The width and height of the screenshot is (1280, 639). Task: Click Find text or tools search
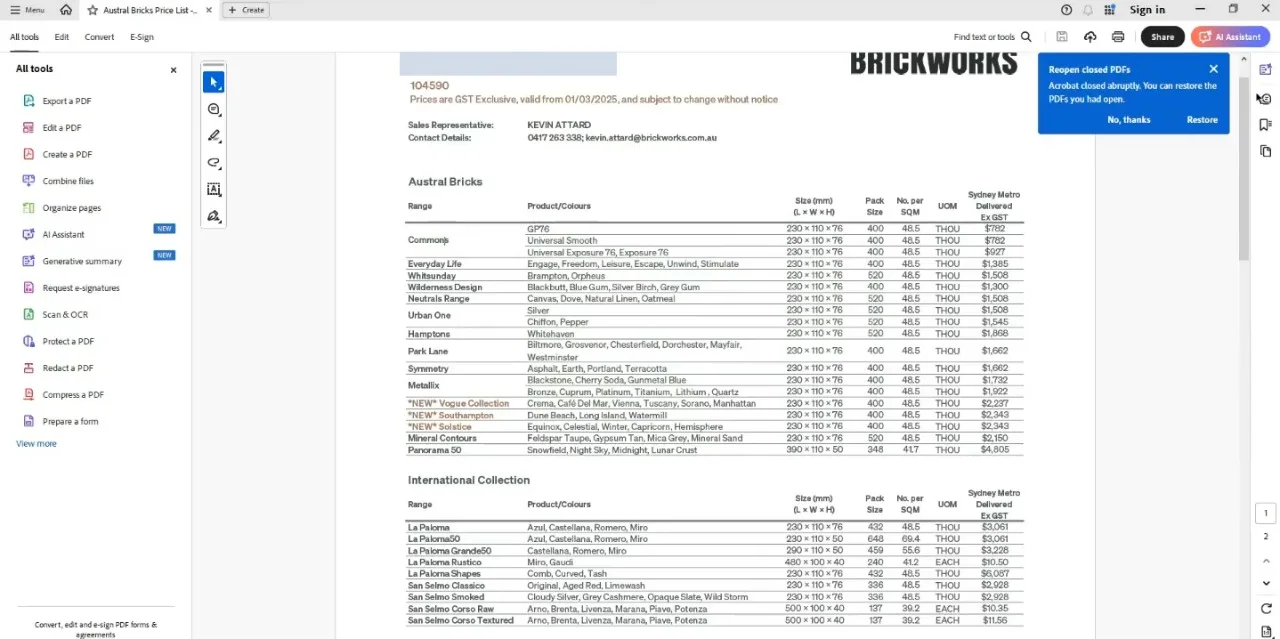(992, 37)
